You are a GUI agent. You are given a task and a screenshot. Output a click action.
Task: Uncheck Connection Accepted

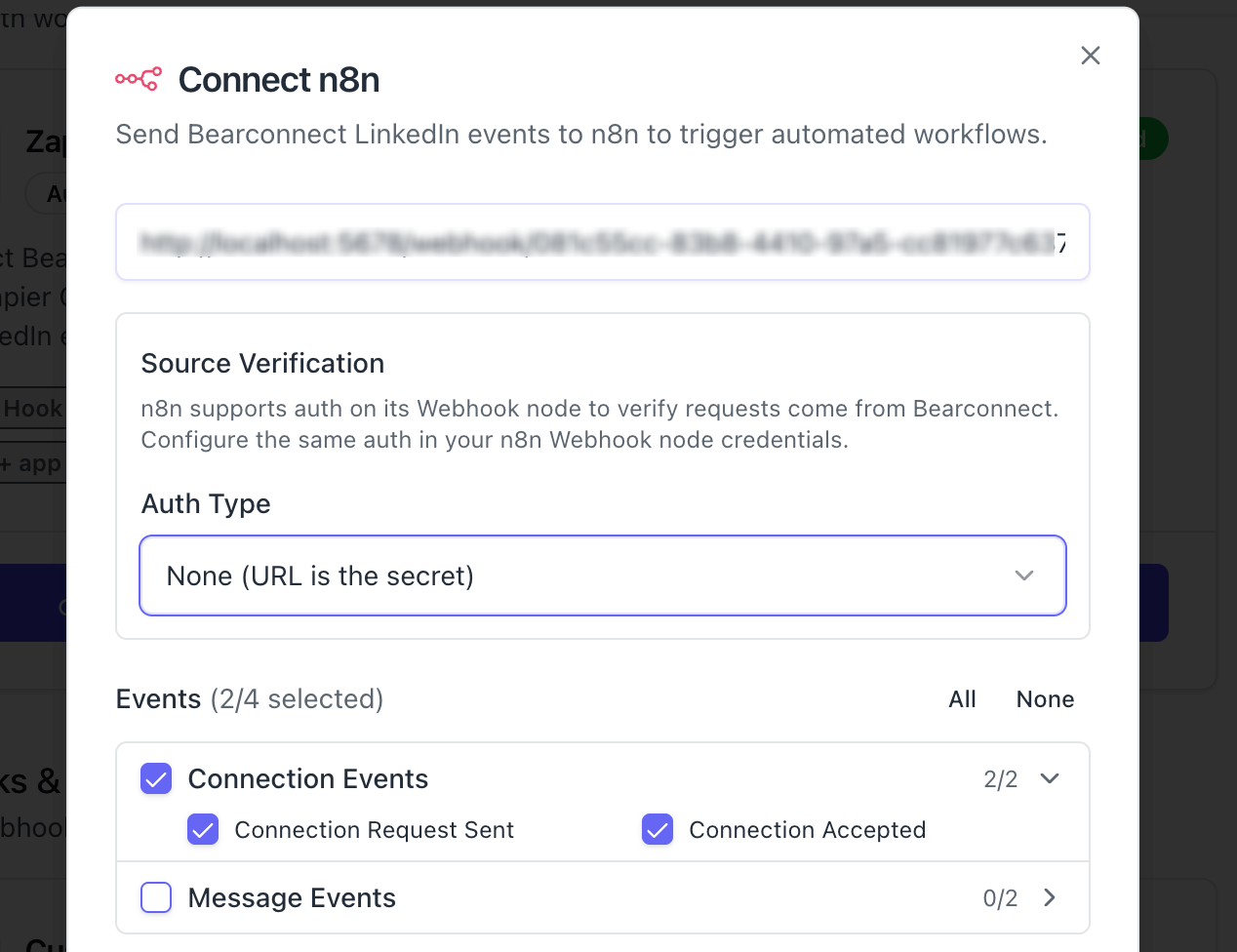coord(658,830)
